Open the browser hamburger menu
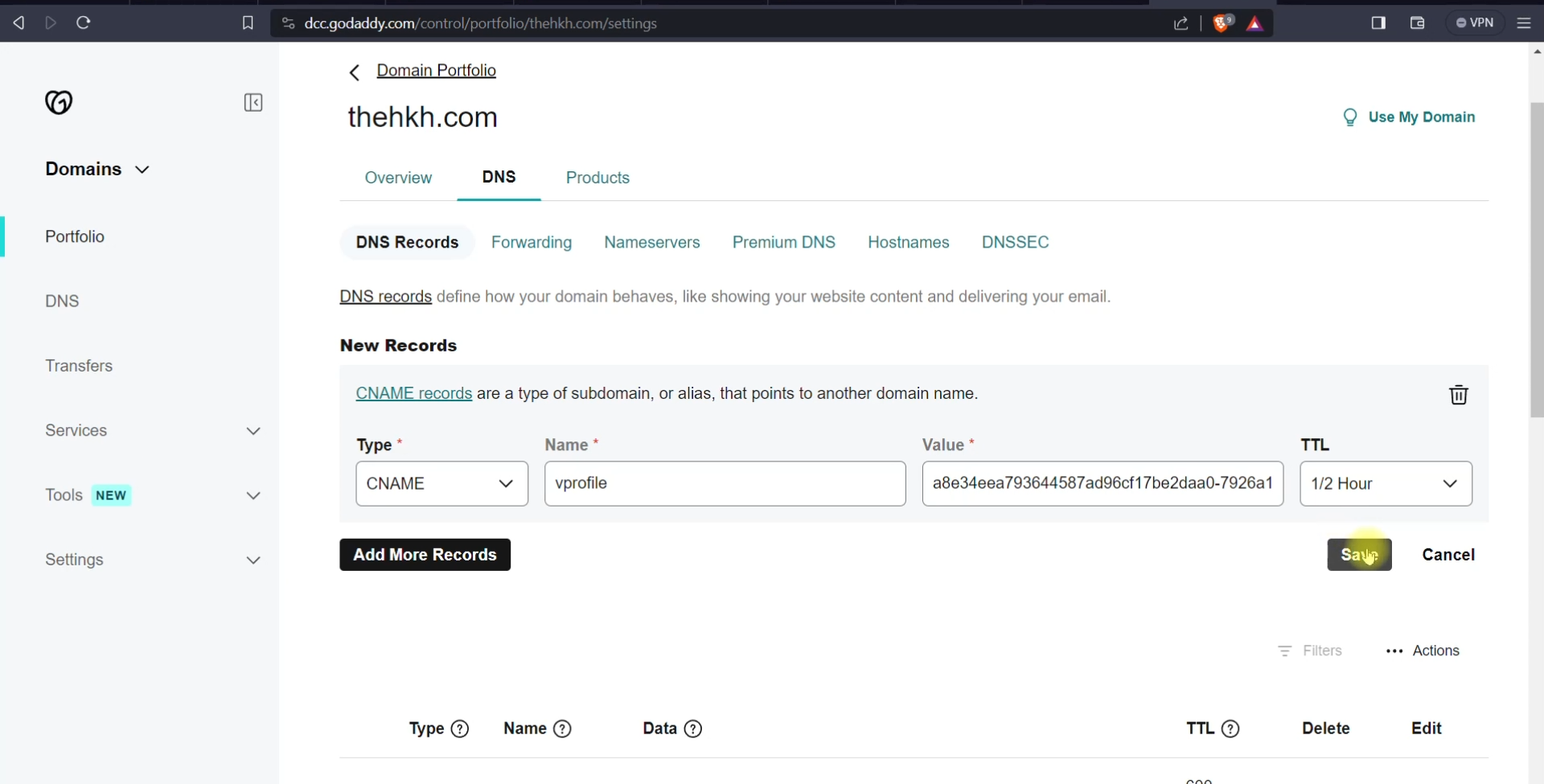 click(1523, 23)
